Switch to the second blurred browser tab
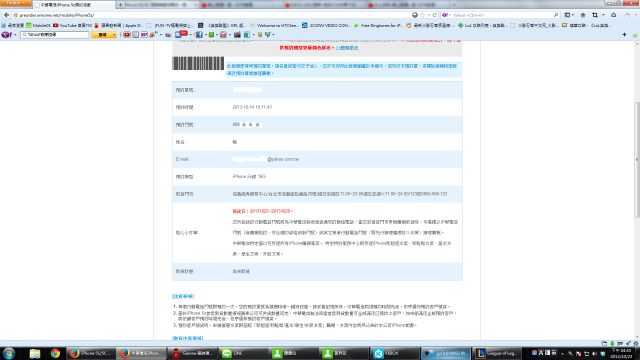Screen dimensions: 640x360 (x=241, y=5)
